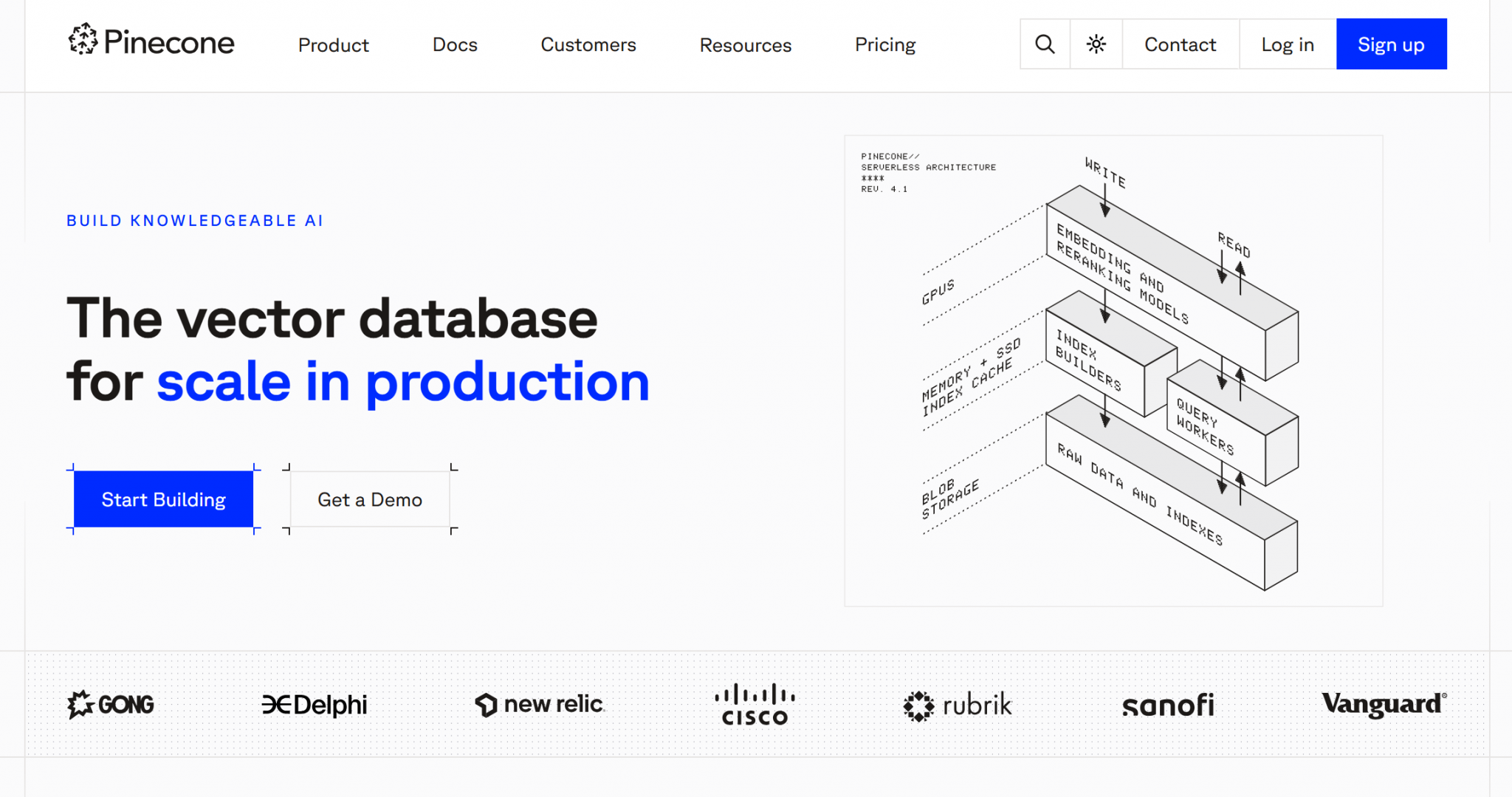Click the Sanofi logo
This screenshot has width=1512, height=797.
point(1168,704)
